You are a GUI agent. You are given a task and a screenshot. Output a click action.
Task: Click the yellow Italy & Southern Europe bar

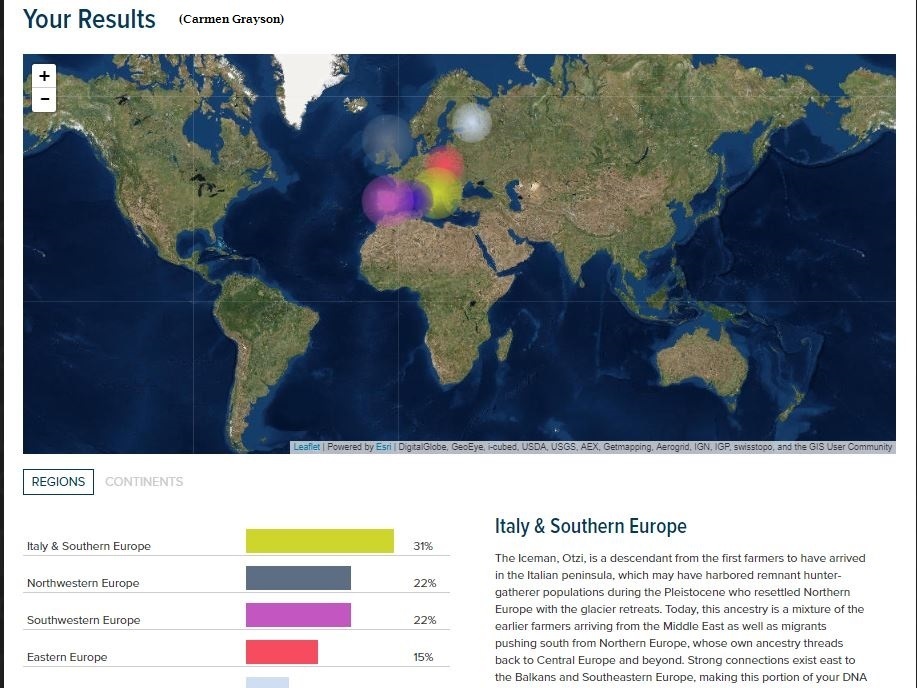(x=319, y=540)
